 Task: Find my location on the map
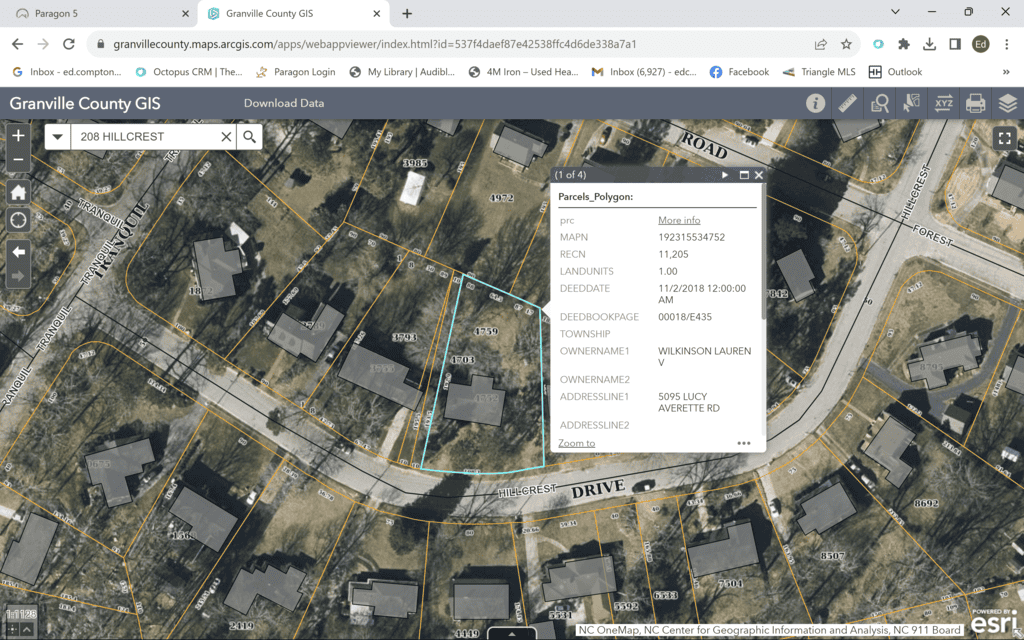pos(18,220)
